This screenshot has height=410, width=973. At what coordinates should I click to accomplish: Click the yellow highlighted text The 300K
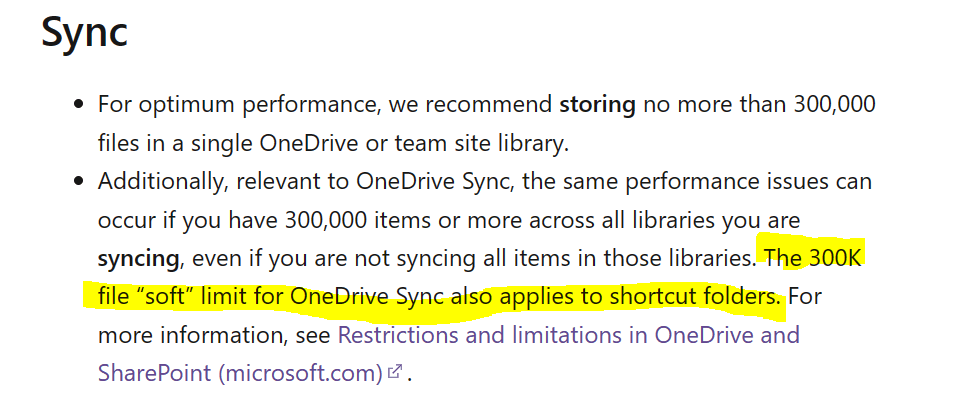(x=814, y=258)
